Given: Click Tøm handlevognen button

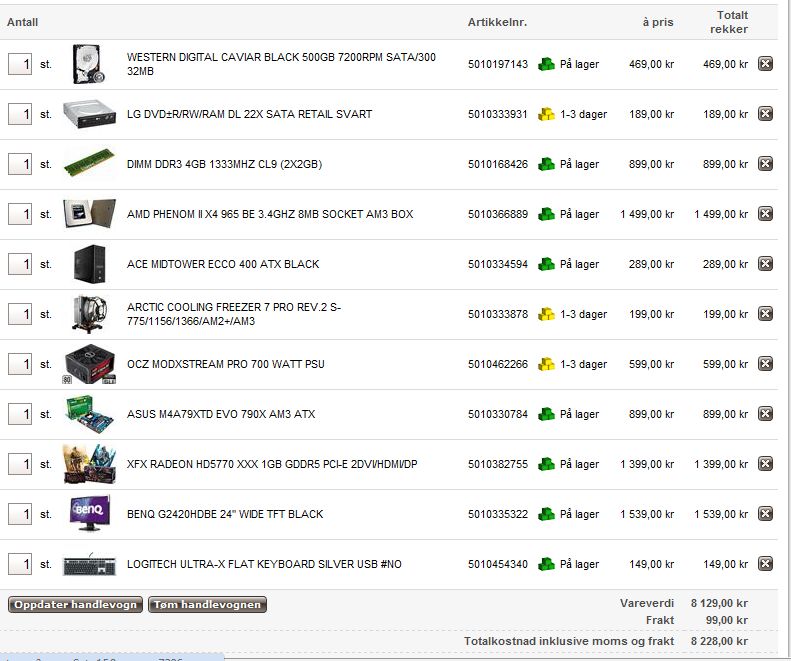Looking at the screenshot, I should tap(207, 604).
